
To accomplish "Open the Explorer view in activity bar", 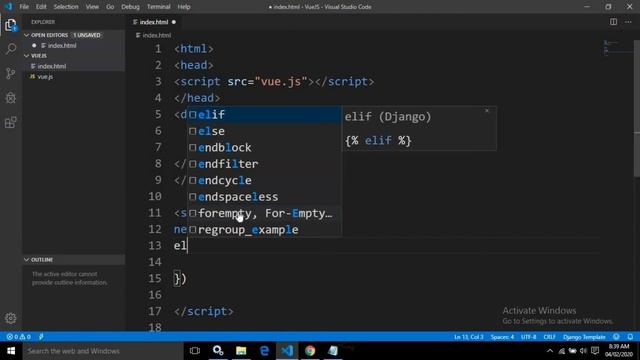I will 11,25.
